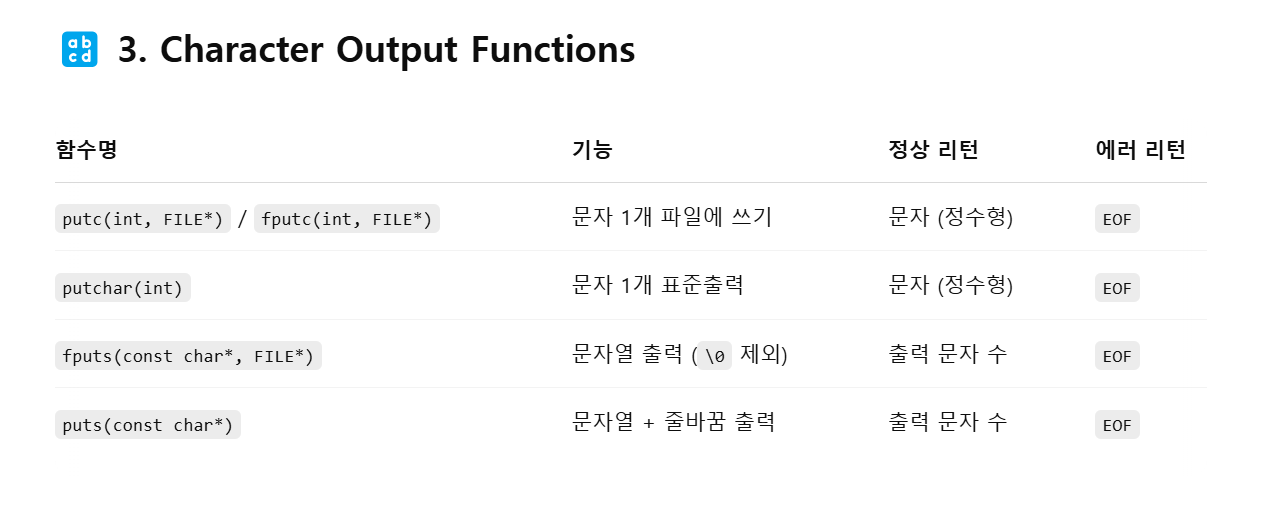Click the 함수명 column header
The width and height of the screenshot is (1271, 528).
(86, 150)
